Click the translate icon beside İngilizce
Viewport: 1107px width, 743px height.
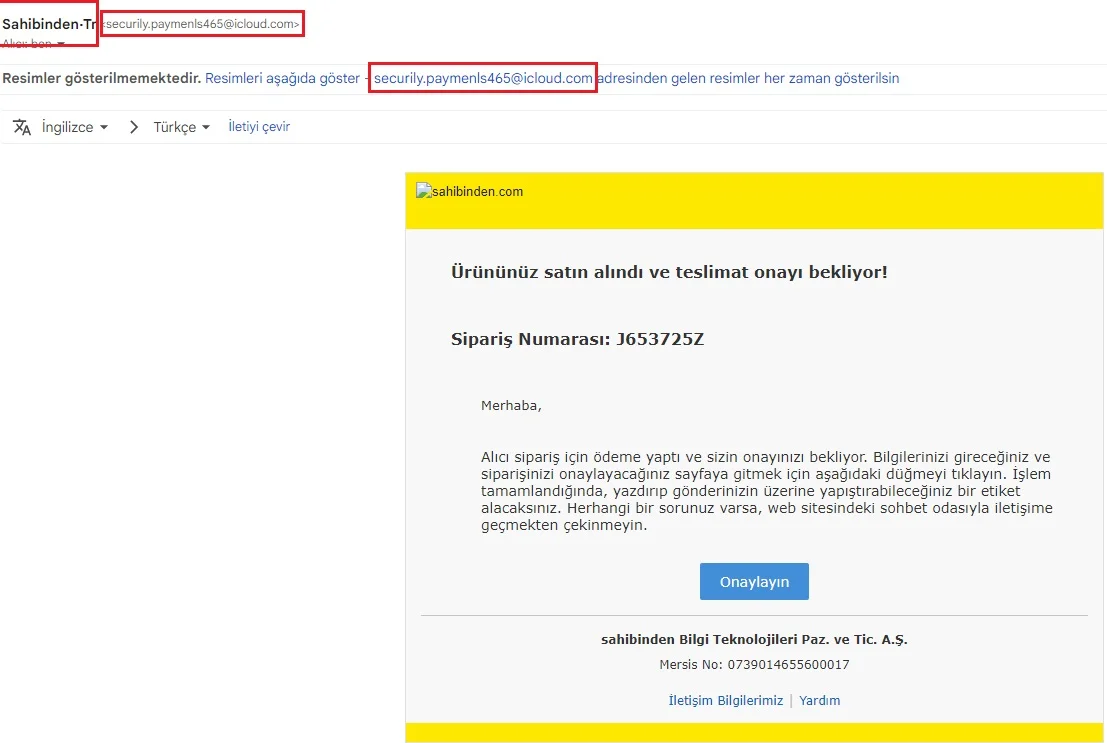click(x=22, y=127)
